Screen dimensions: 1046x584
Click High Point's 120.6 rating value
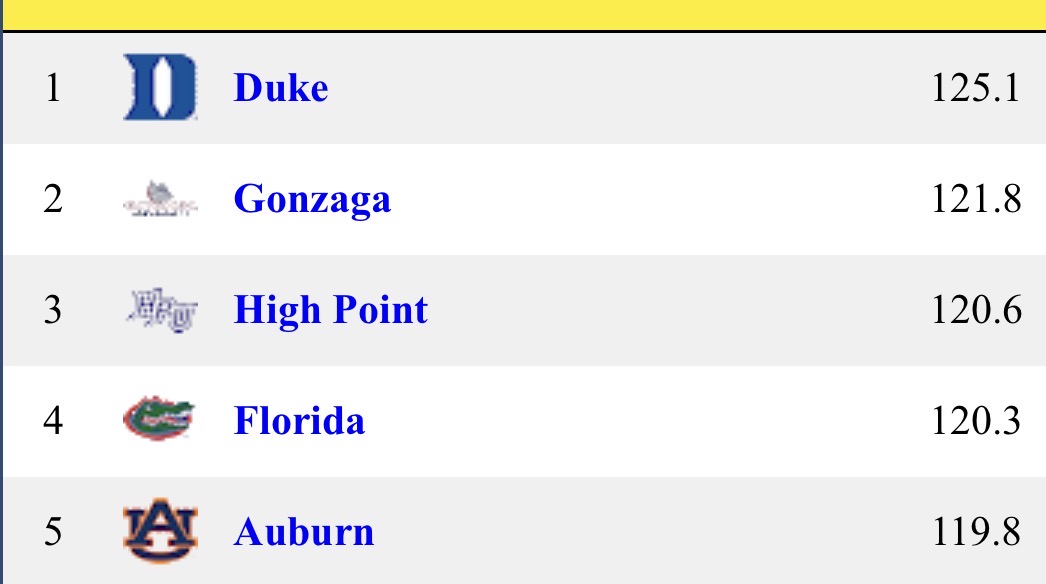click(x=975, y=310)
